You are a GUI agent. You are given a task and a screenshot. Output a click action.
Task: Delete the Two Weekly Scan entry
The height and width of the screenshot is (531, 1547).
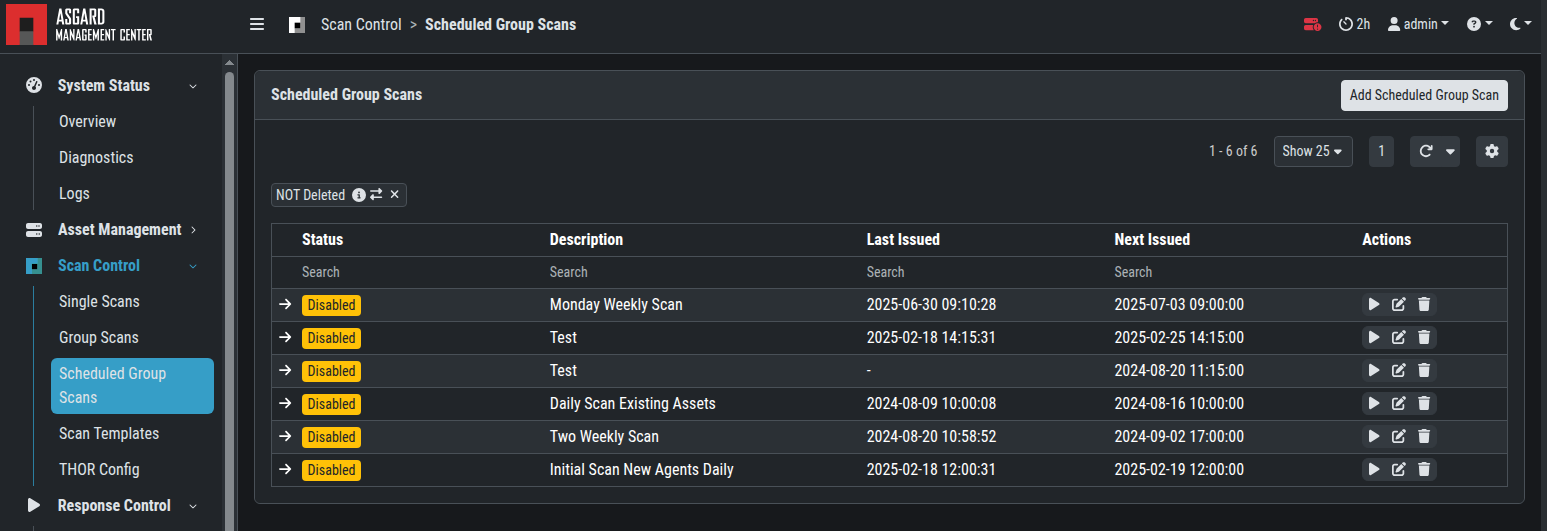point(1424,436)
